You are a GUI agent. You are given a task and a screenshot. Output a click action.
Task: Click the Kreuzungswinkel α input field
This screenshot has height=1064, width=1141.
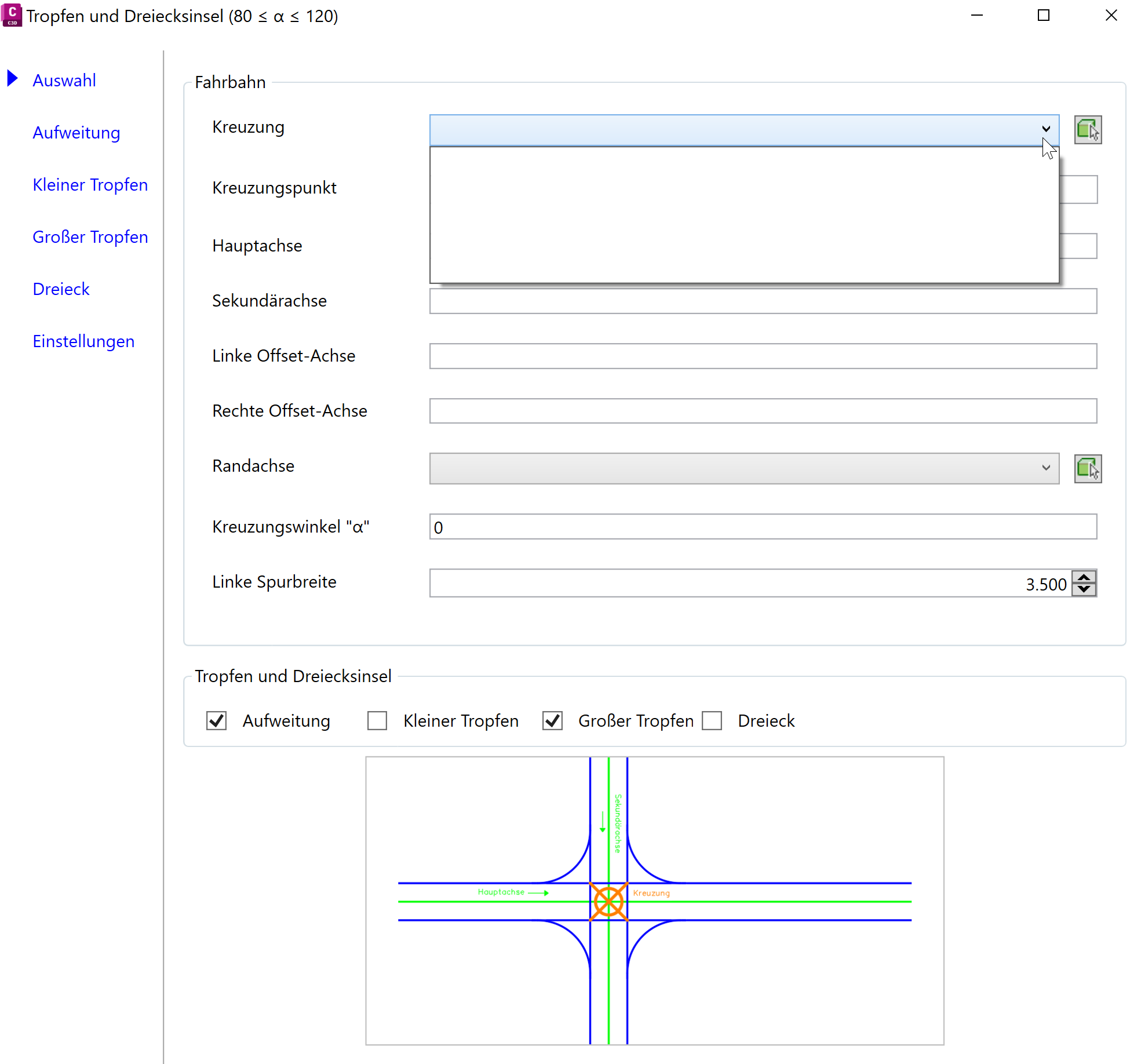point(763,527)
